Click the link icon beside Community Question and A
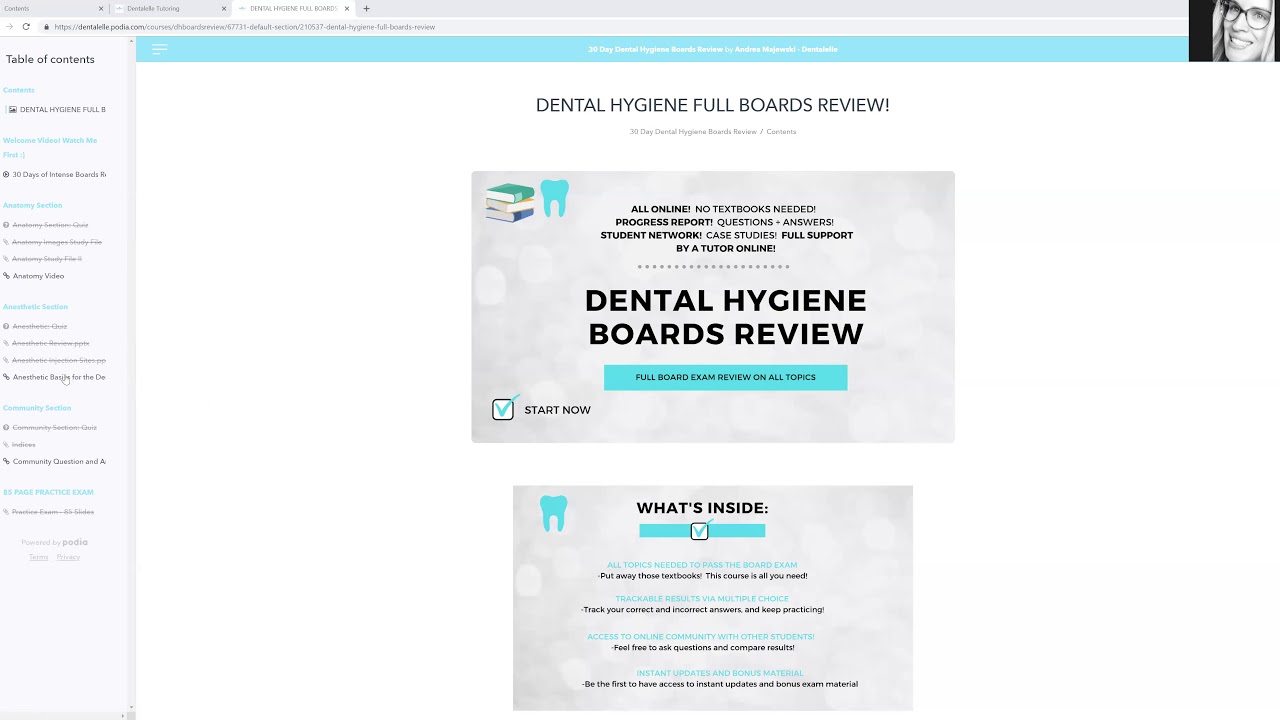The image size is (1280, 720). point(6,461)
